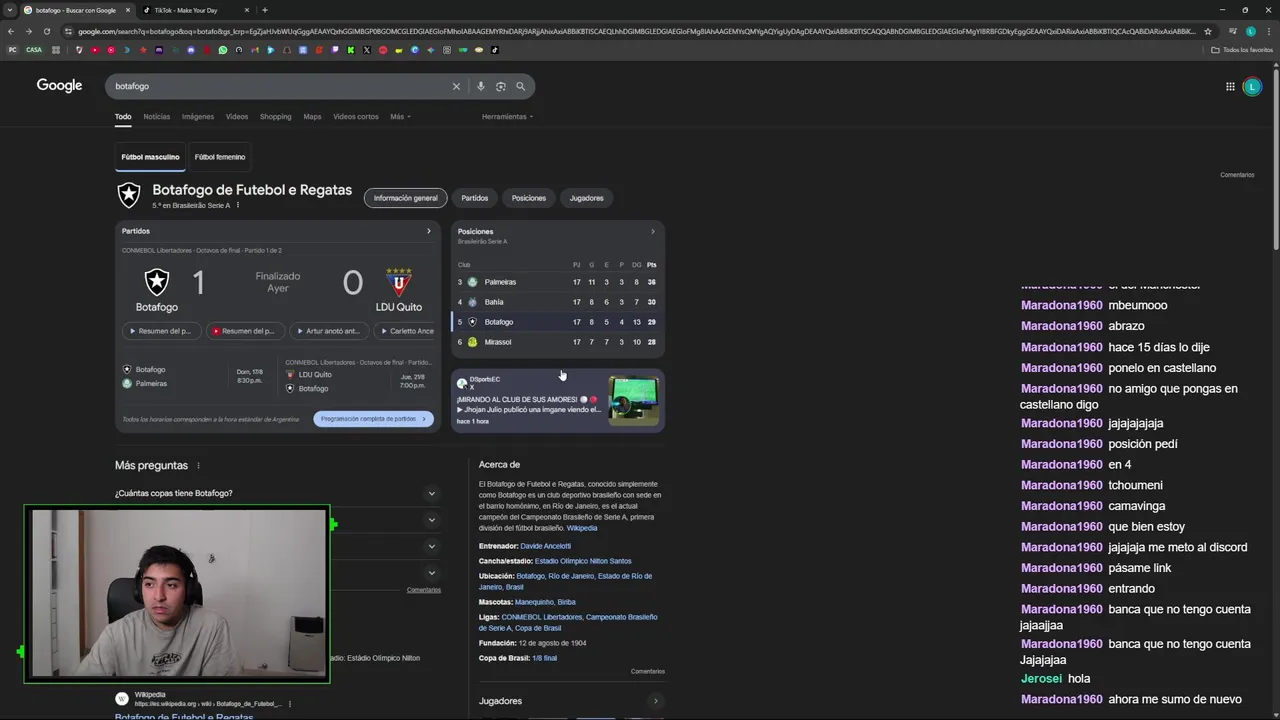Click the Bahia row in standings
1280x720 pixels.
coord(557,302)
